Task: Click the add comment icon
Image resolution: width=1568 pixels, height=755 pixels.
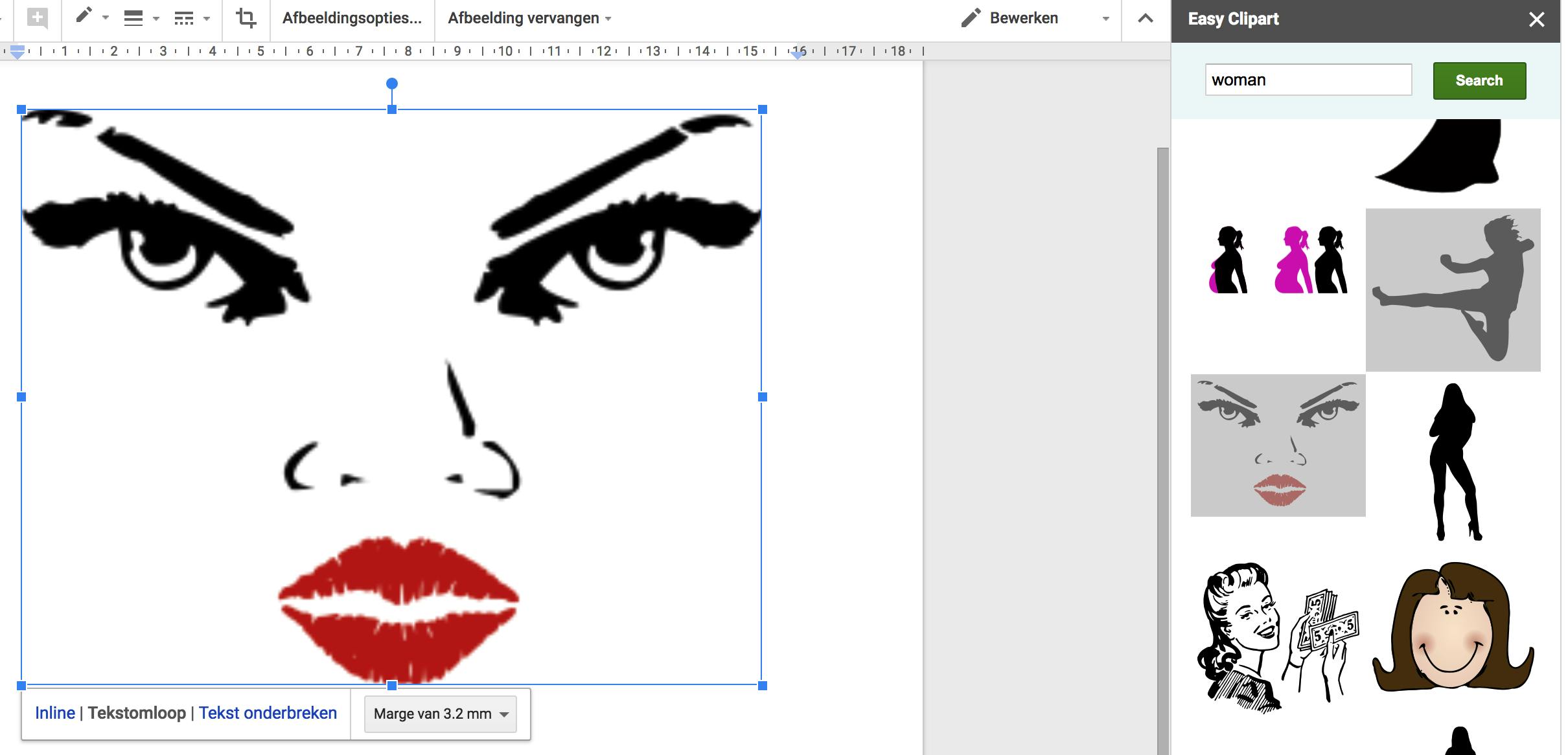Action: pos(38,18)
